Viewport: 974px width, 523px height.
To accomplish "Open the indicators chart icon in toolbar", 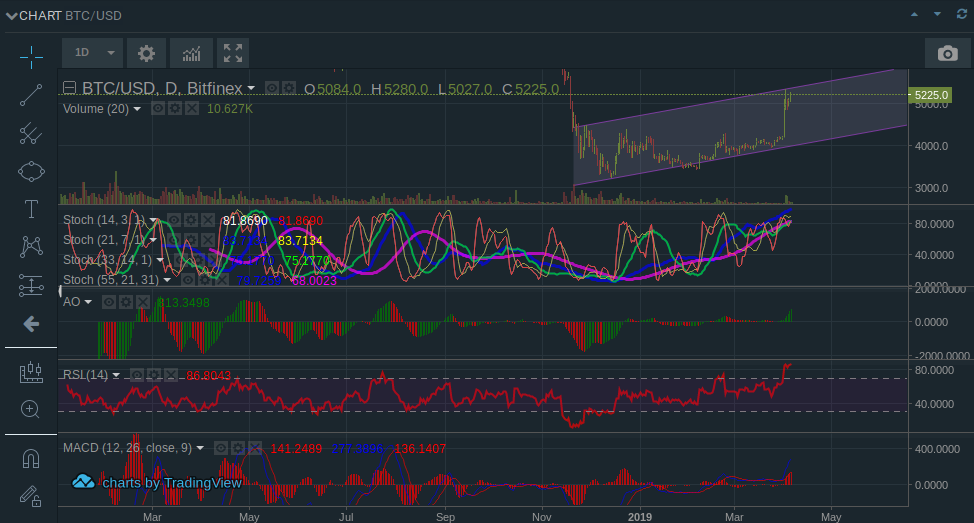I will pos(190,53).
